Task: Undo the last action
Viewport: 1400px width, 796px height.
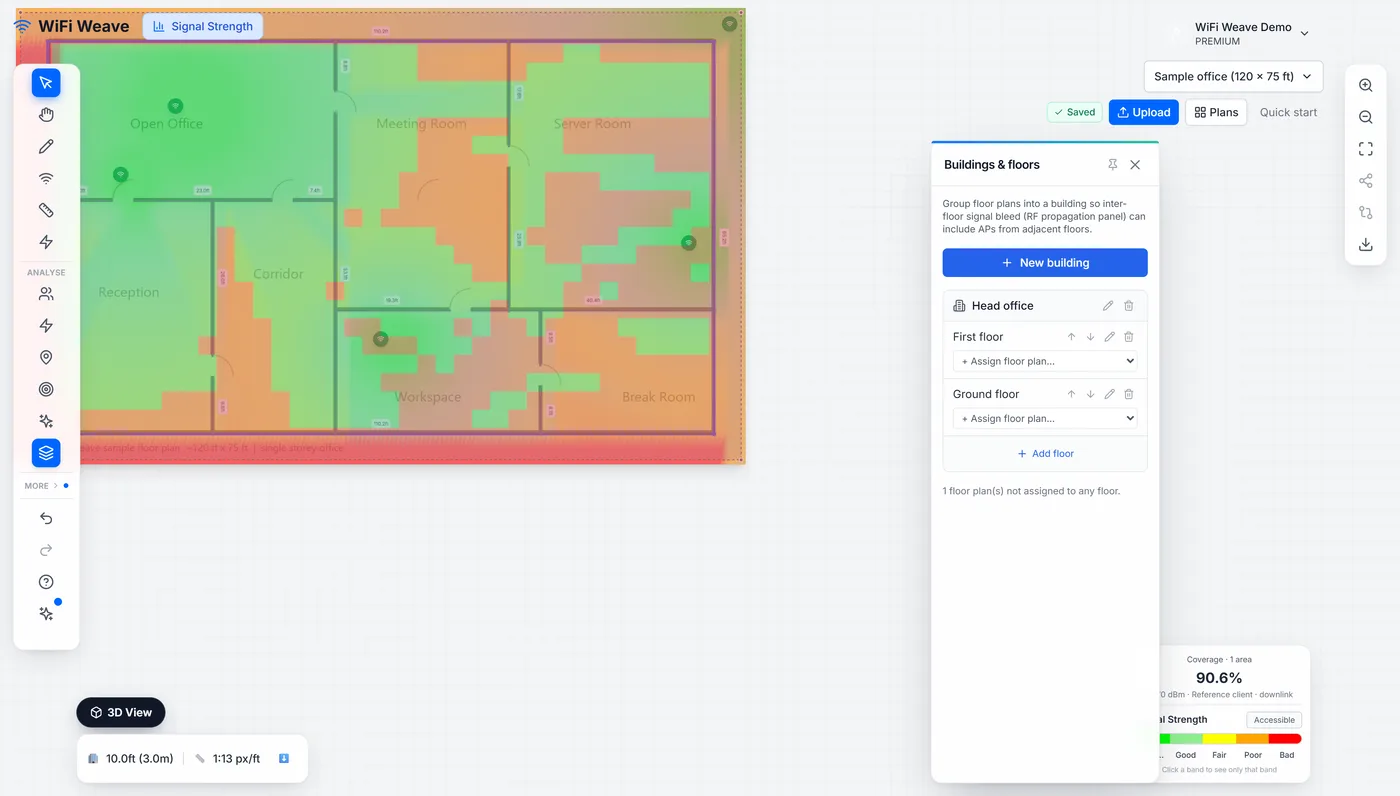Action: 46,518
